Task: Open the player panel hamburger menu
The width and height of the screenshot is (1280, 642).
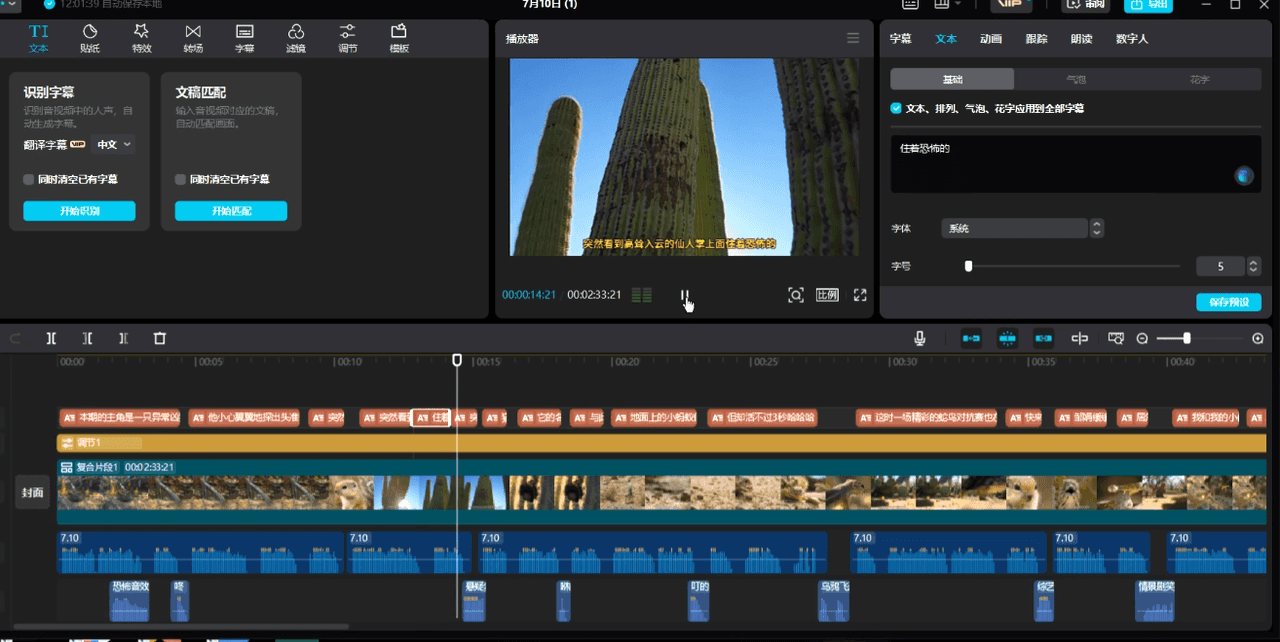Action: 853,38
